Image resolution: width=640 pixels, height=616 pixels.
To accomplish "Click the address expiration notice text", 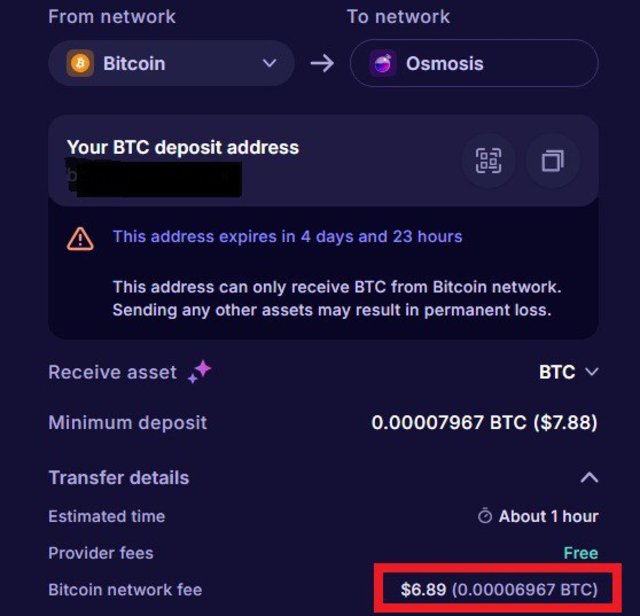I will 287,237.
